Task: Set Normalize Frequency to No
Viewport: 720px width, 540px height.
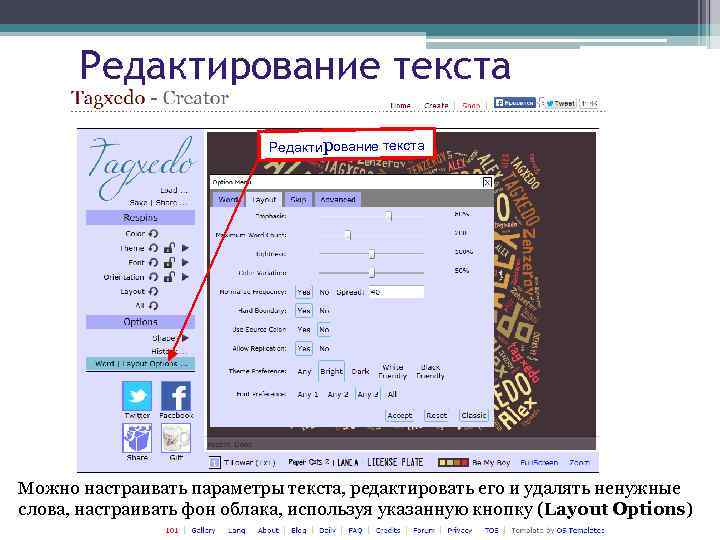Action: (324, 292)
